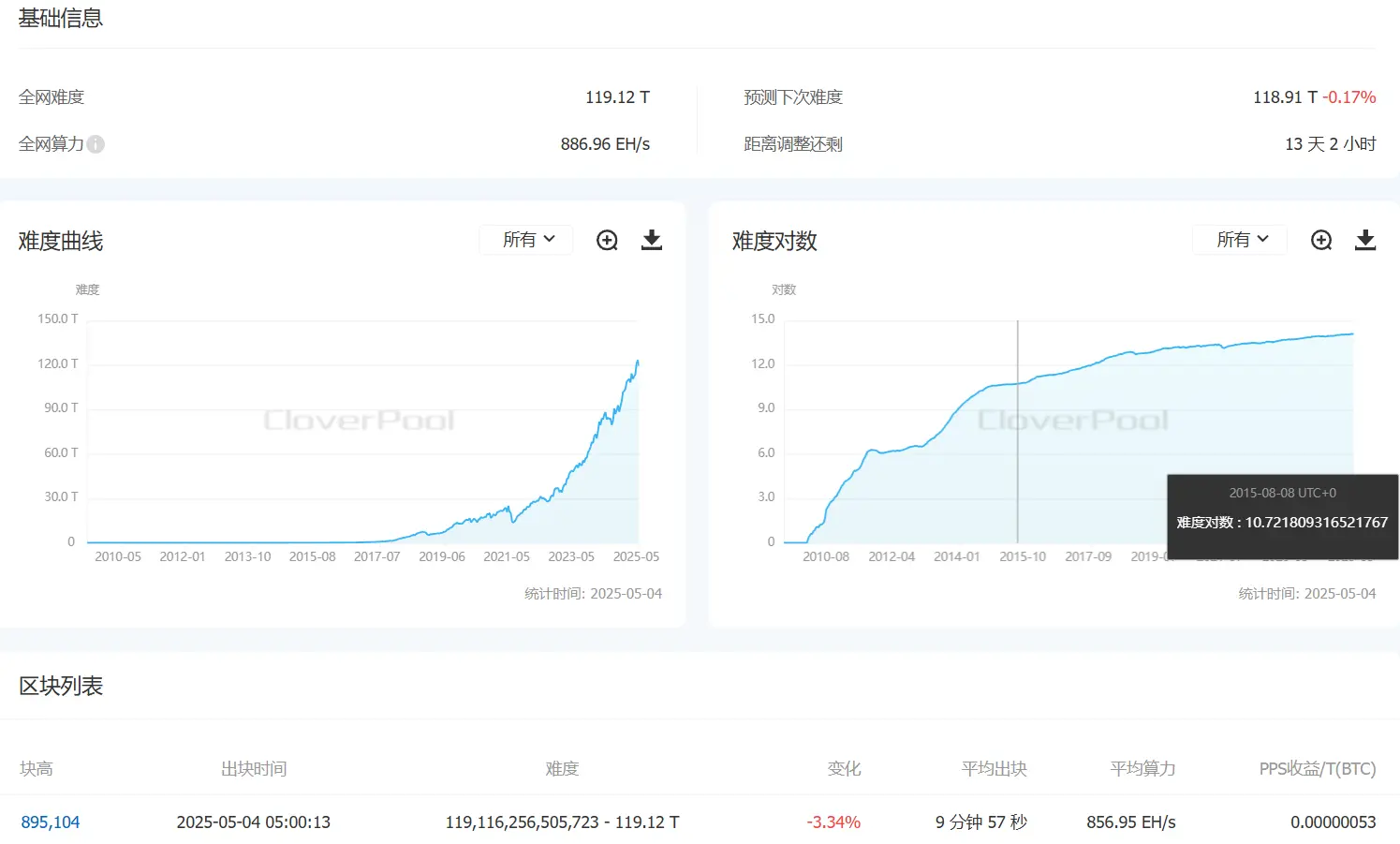Open the 所有 time-range dropdown on 难度曲线
The height and width of the screenshot is (844, 1400).
(x=525, y=240)
